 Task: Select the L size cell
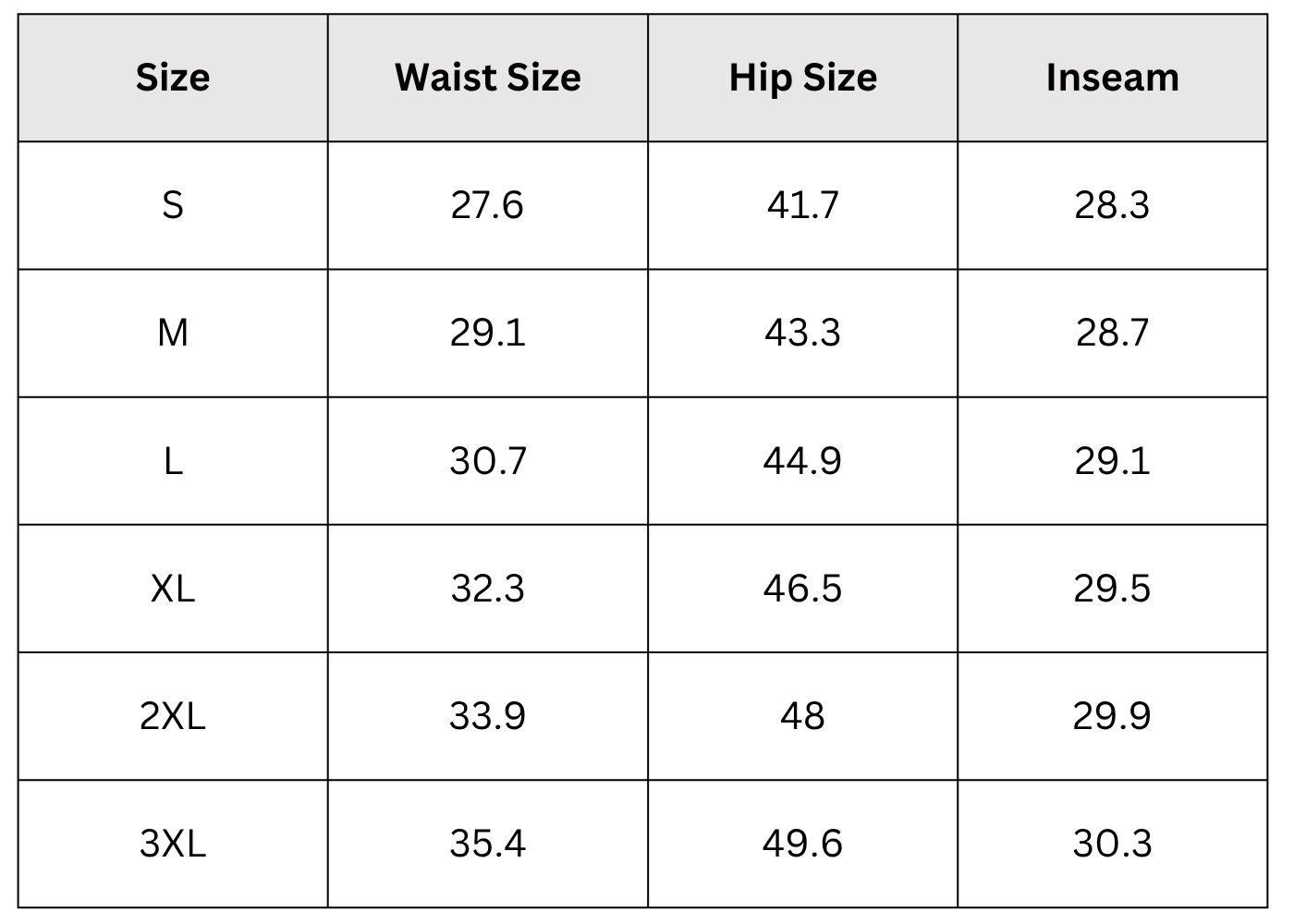[x=173, y=460]
